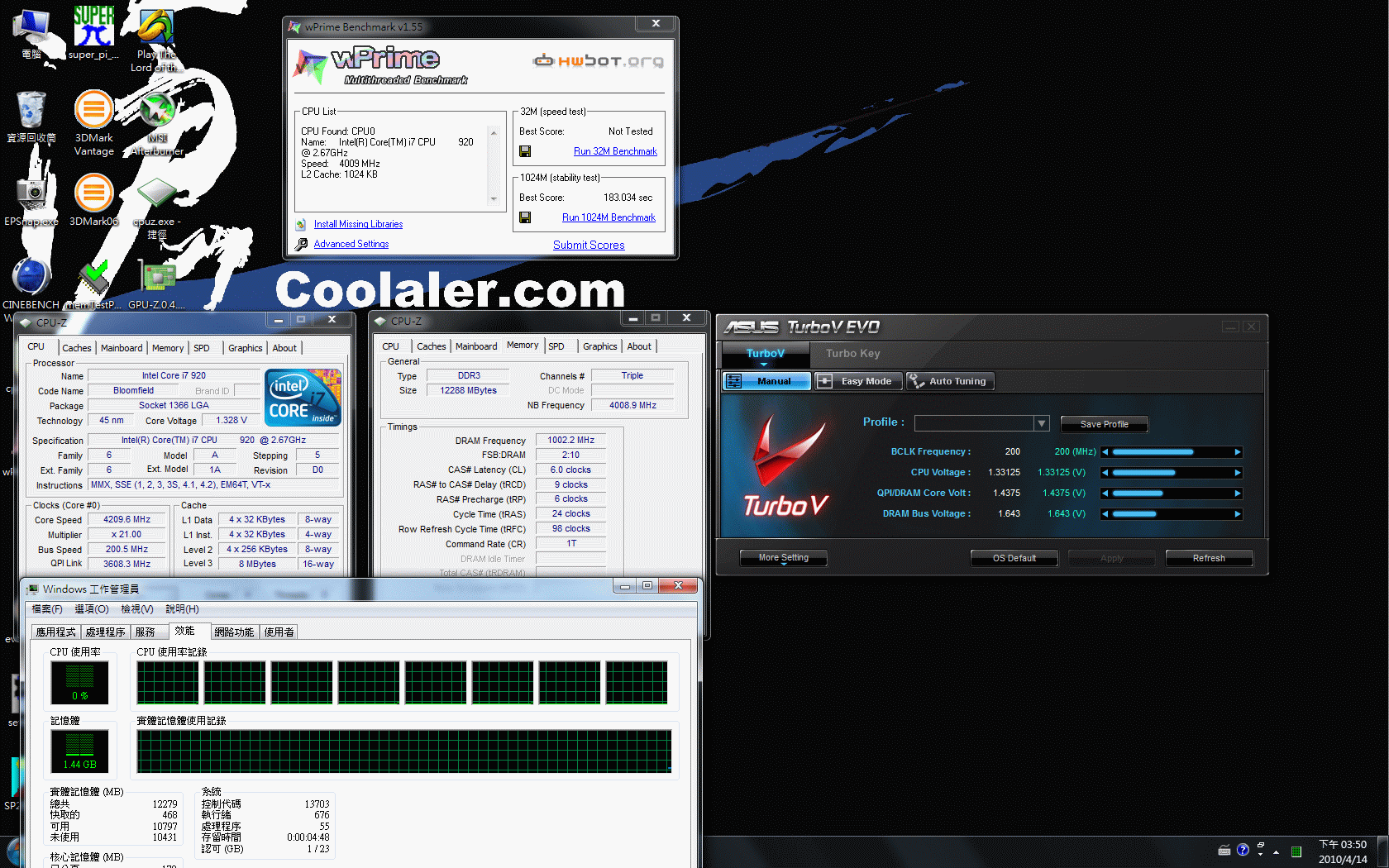Click the floppy save icon beside Run 32M Benchmark
The image size is (1389, 868).
(525, 151)
